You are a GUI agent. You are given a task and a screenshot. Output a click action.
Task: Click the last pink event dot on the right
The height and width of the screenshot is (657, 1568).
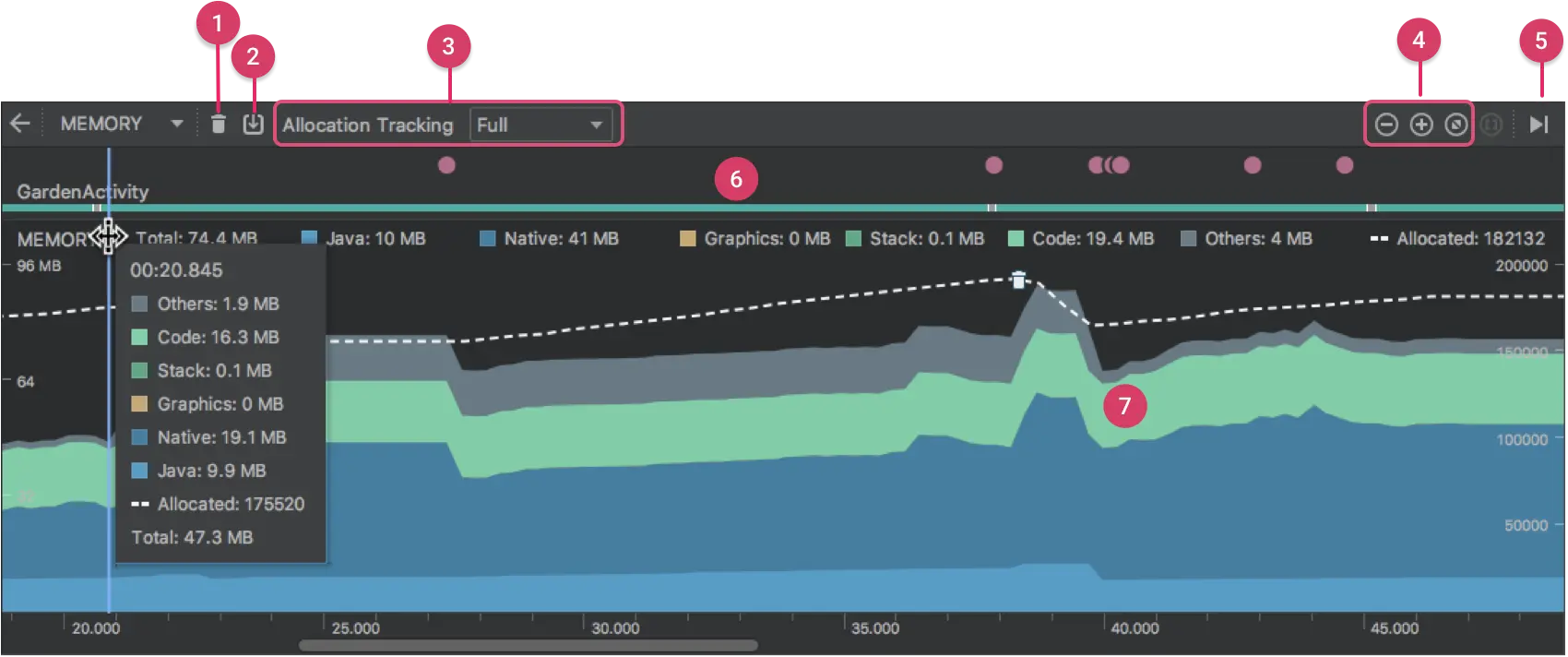click(1345, 165)
